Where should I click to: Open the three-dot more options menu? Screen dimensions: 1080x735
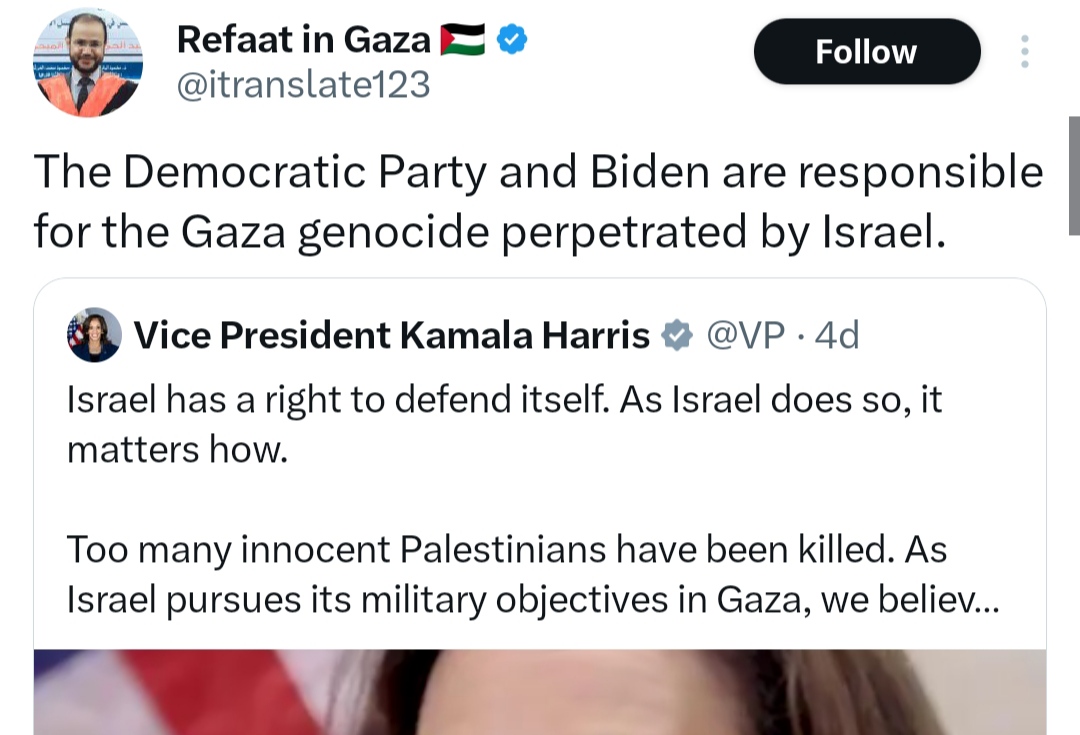click(1024, 52)
